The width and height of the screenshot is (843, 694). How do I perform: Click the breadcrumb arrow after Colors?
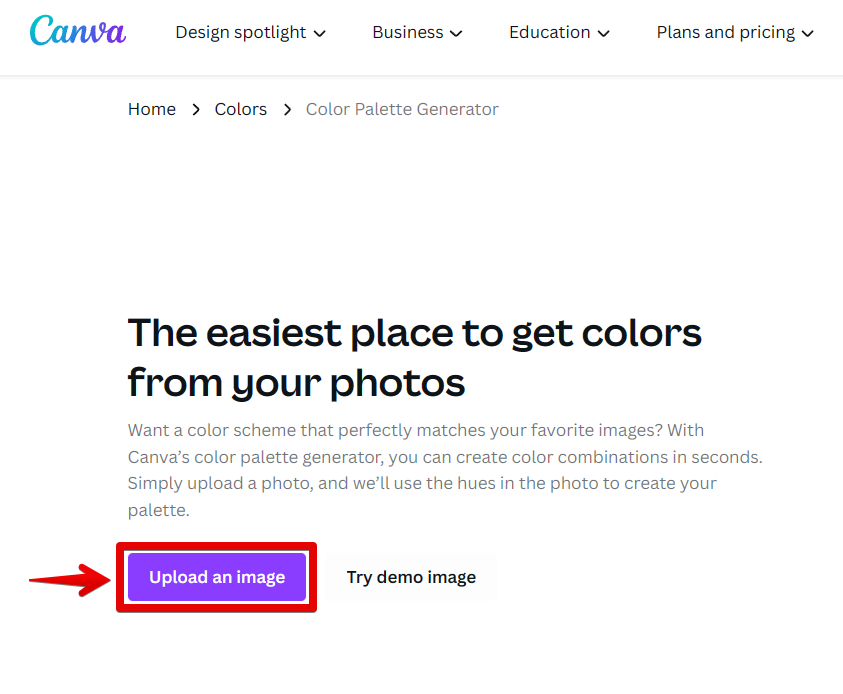coord(287,109)
